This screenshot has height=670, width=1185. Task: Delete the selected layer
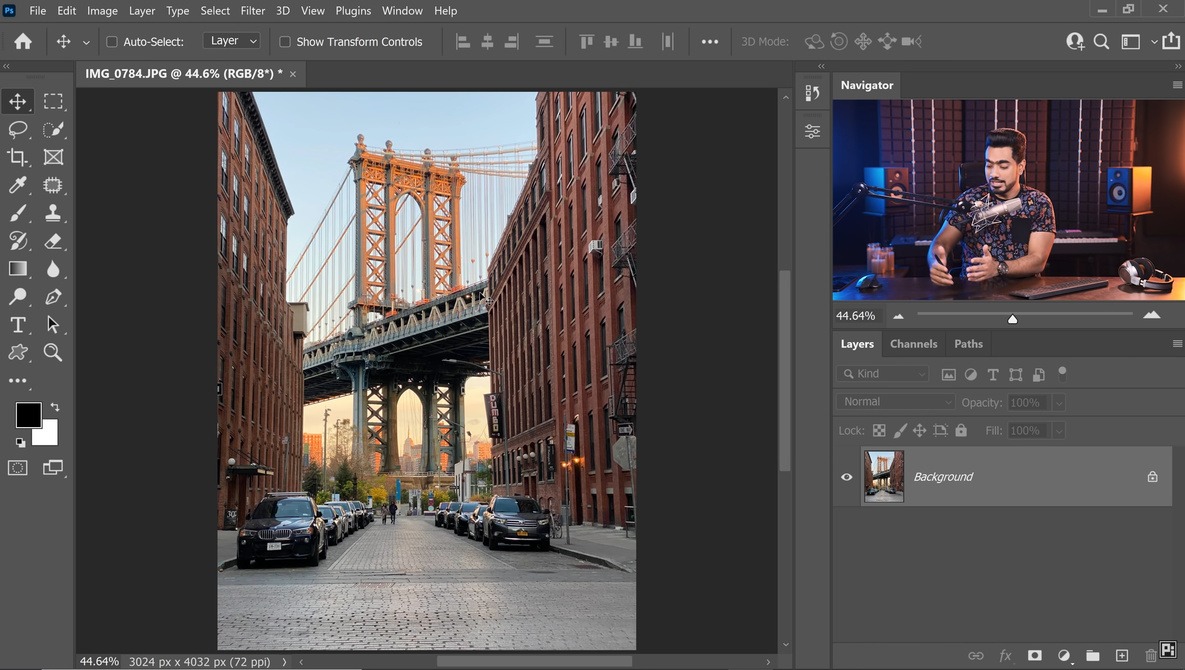[1151, 656]
